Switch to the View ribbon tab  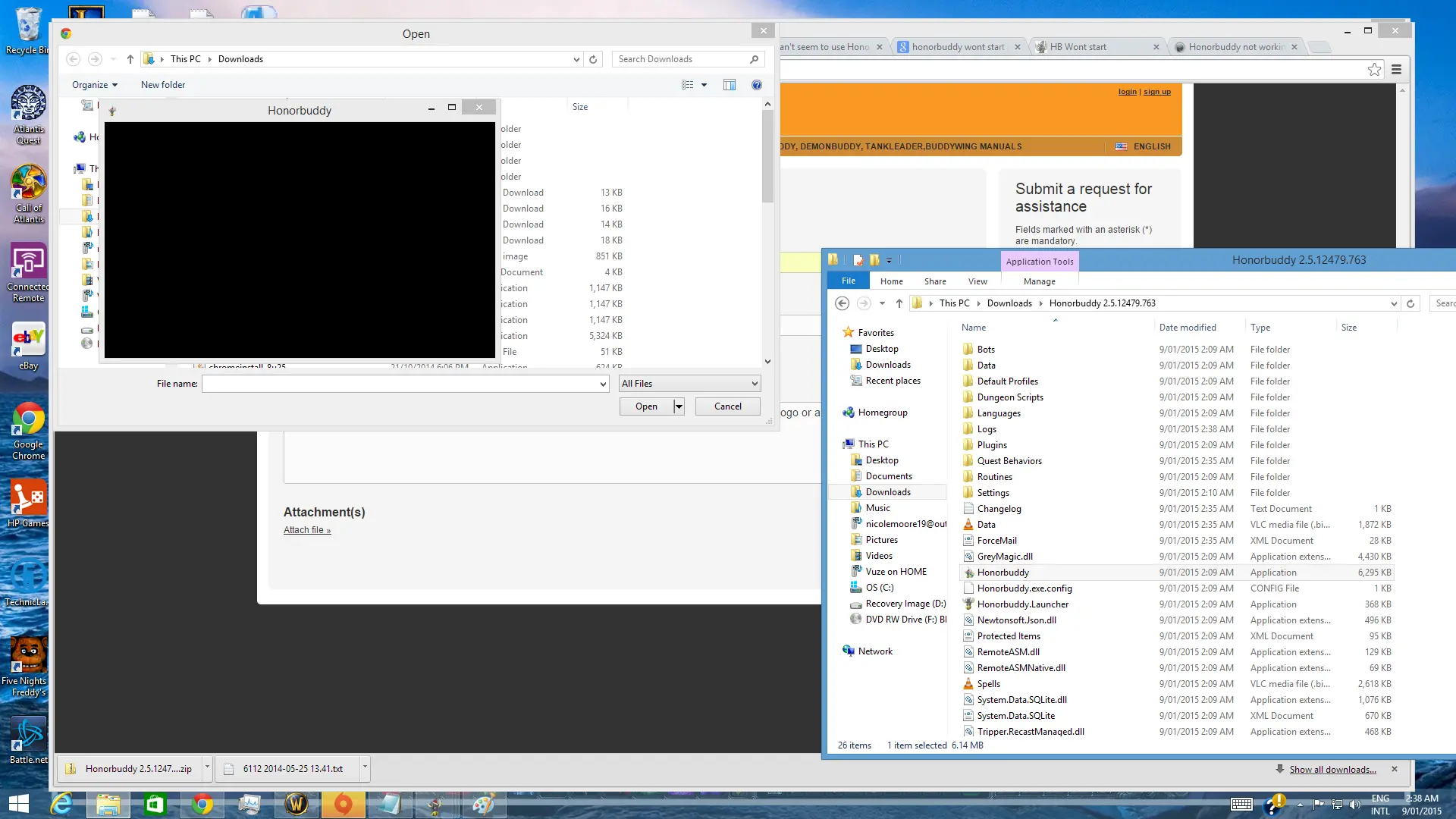click(977, 281)
